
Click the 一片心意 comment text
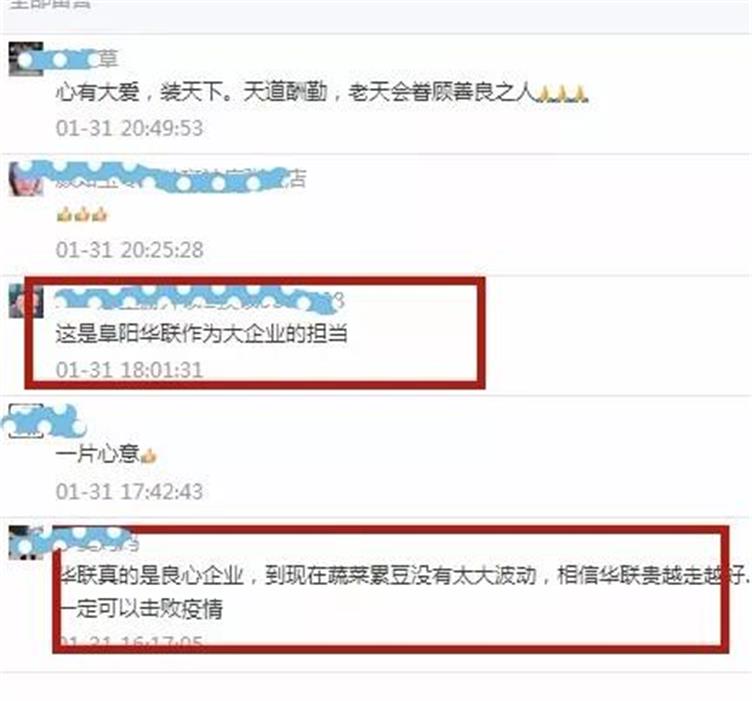tap(97, 454)
